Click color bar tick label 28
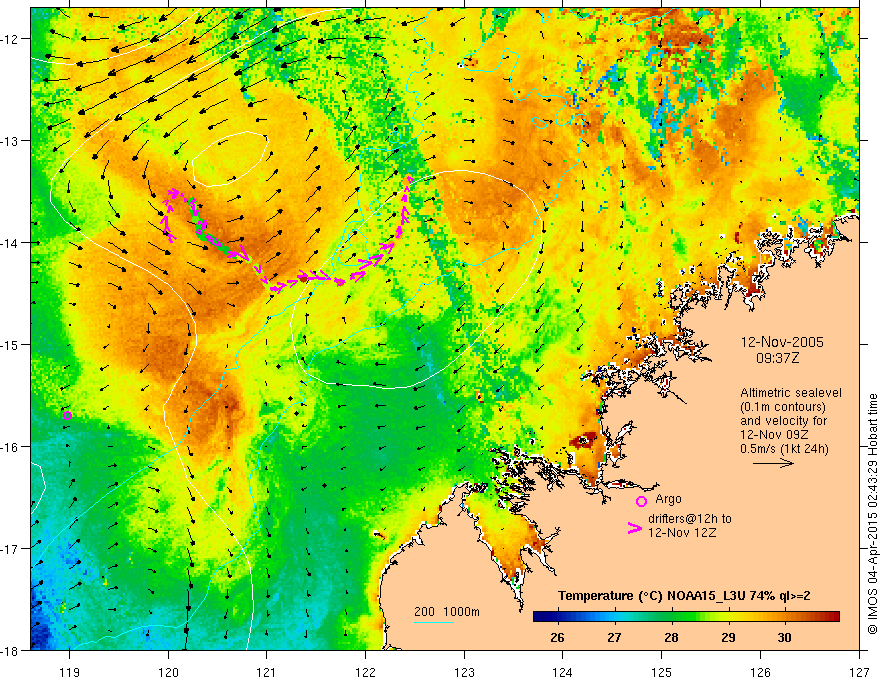The height and width of the screenshot is (680, 880). tap(671, 637)
